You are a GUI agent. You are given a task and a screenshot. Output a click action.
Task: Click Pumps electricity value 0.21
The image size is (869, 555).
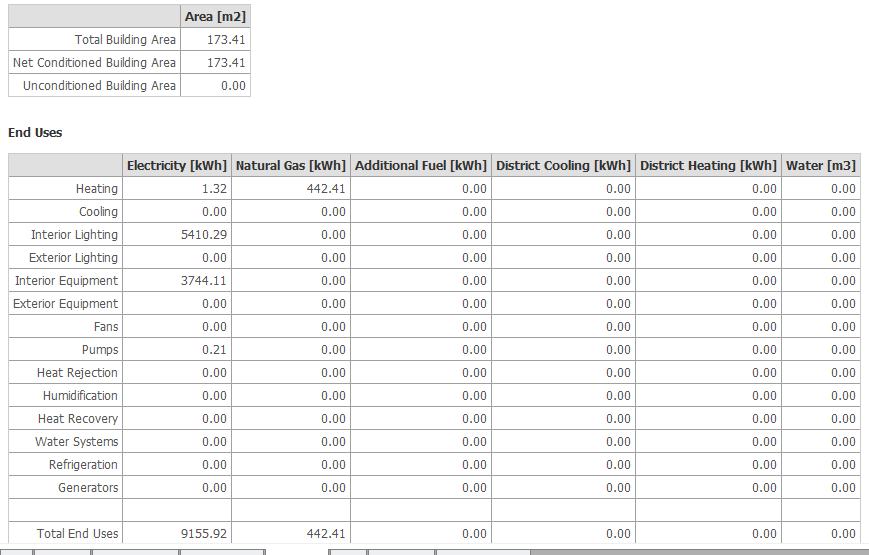pos(214,350)
